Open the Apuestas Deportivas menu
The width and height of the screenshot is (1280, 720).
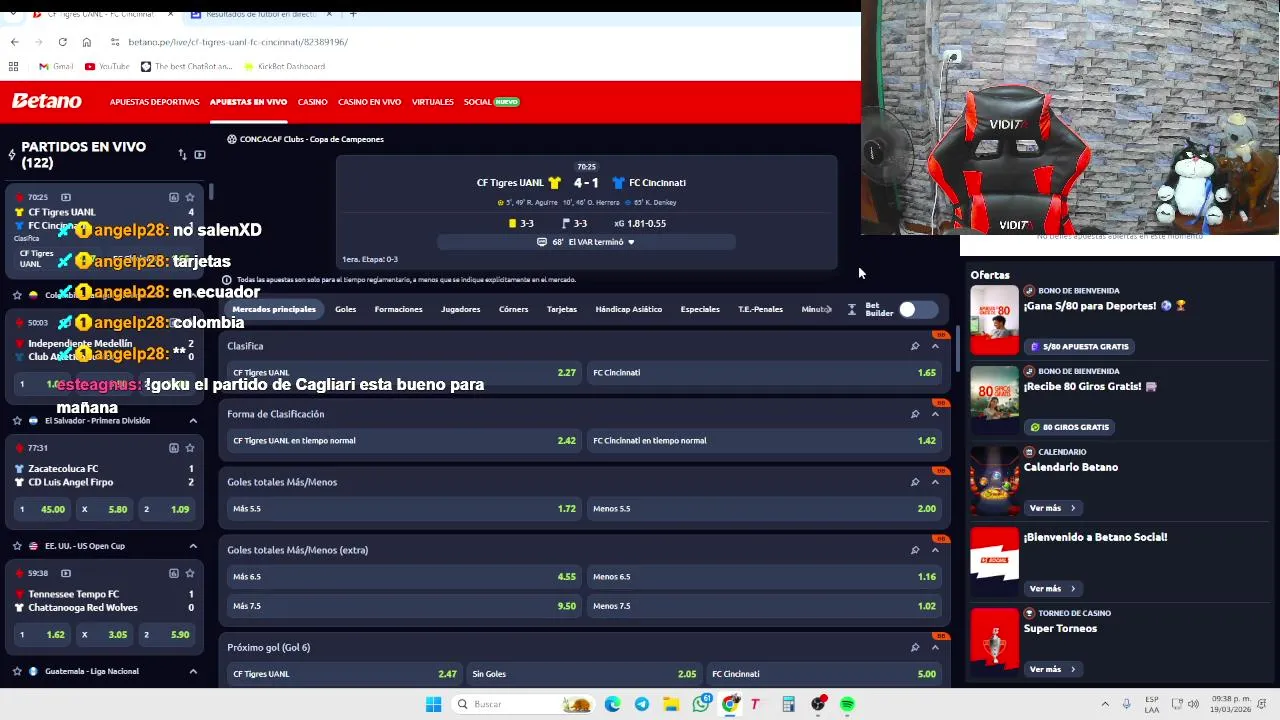[154, 102]
